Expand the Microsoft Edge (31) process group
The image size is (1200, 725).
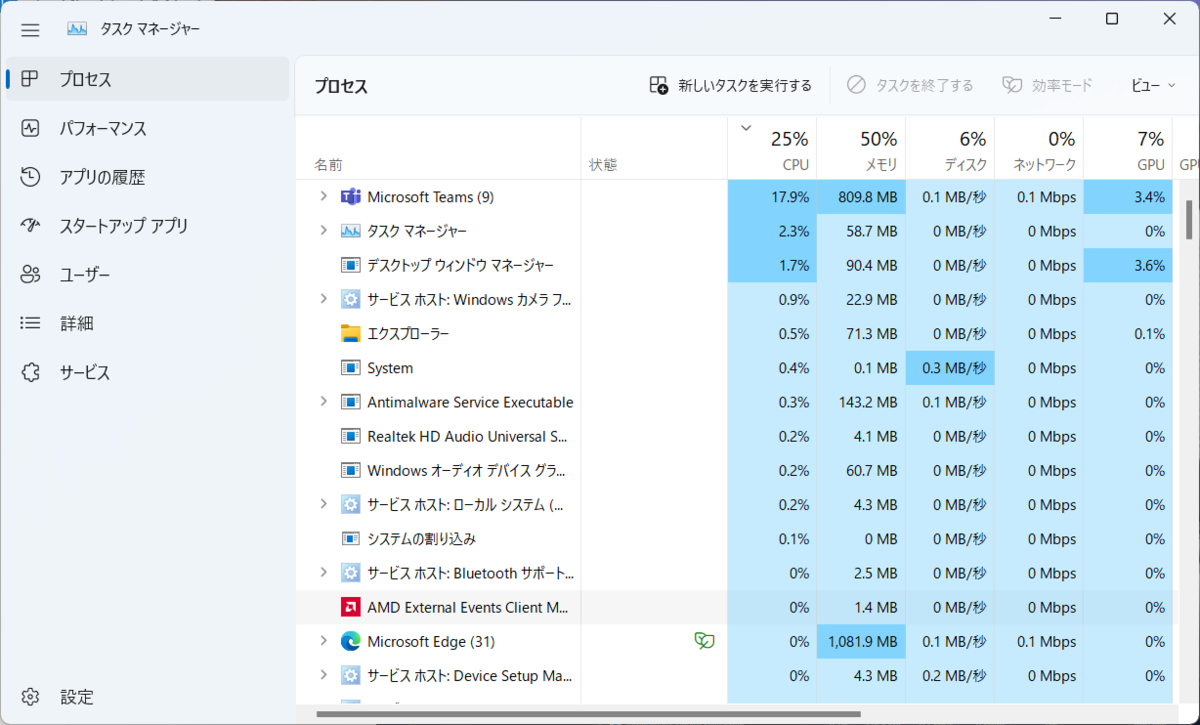pyautogui.click(x=323, y=641)
